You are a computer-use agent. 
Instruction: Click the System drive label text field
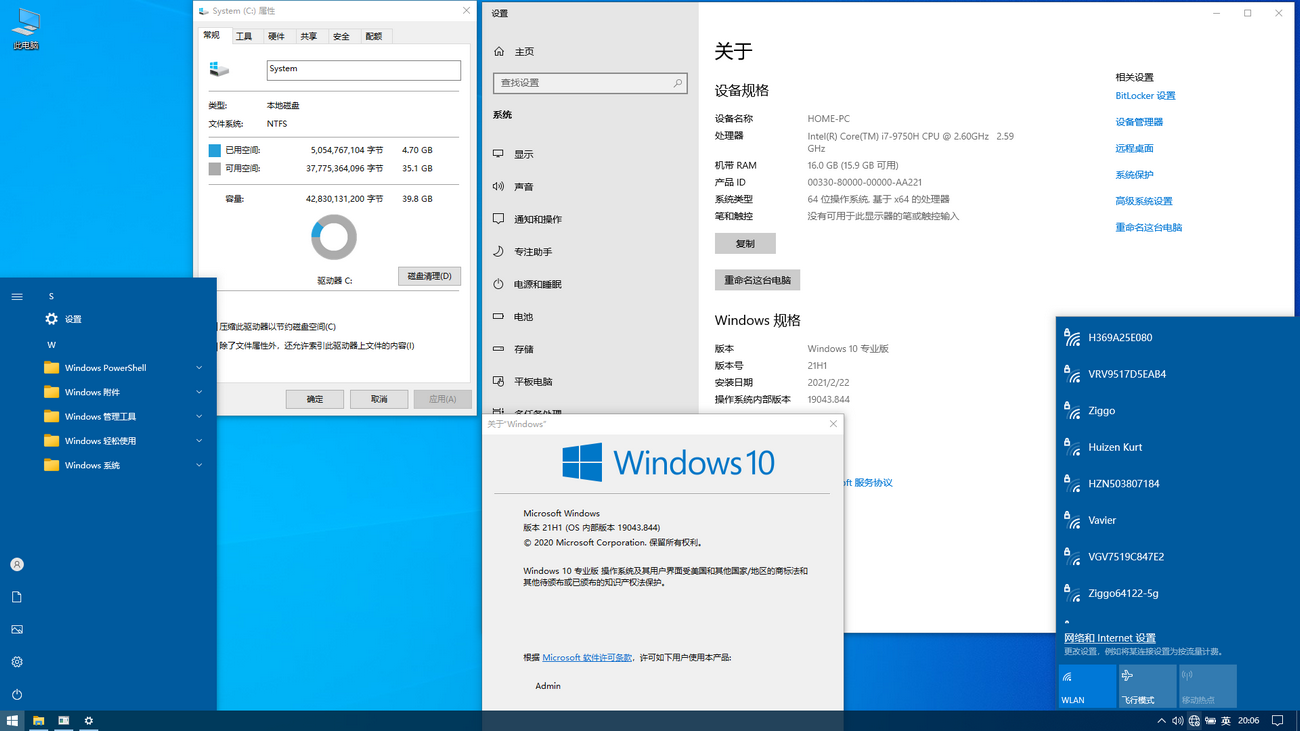364,70
